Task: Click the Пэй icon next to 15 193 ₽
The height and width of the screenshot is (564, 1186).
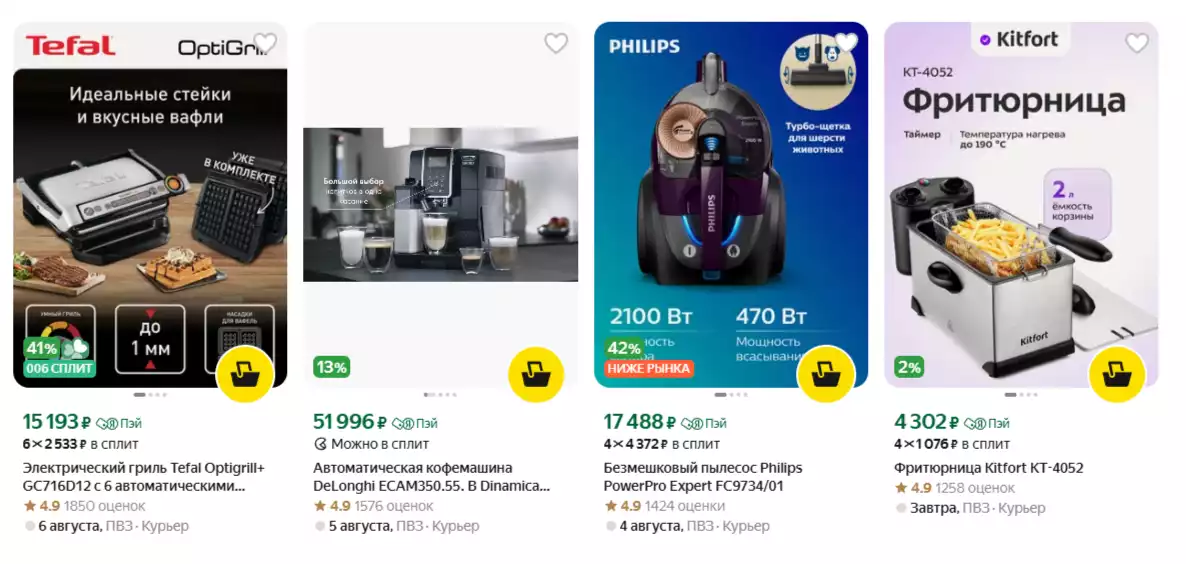Action: (x=118, y=423)
